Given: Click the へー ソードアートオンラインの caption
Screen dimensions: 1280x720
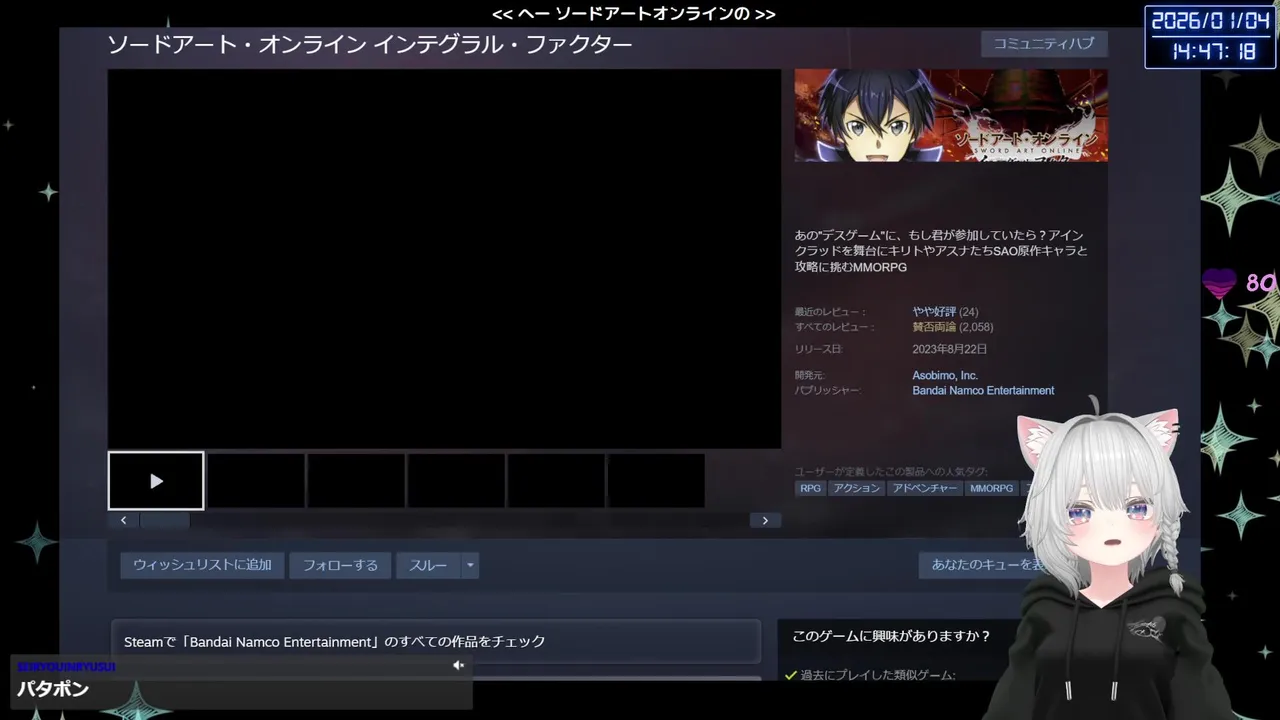Looking at the screenshot, I should tap(634, 14).
